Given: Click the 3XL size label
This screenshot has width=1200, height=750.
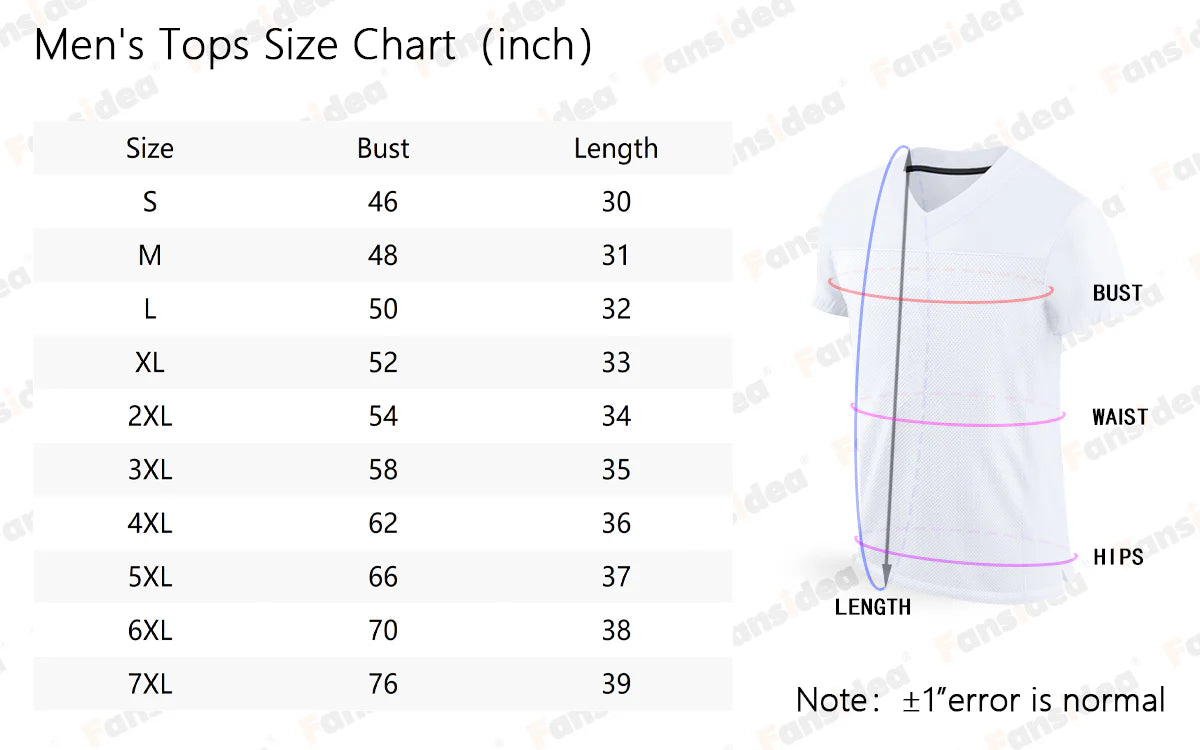Looking at the screenshot, I should pyautogui.click(x=150, y=470).
